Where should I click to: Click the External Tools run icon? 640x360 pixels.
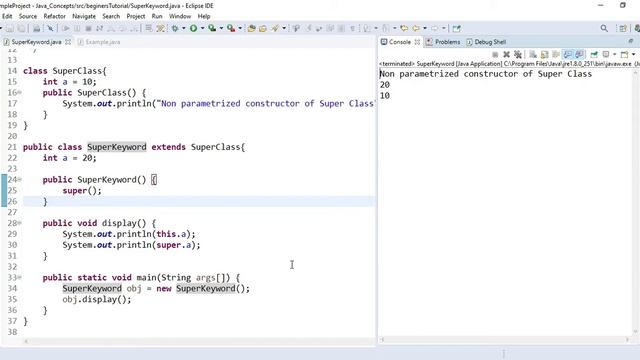click(x=231, y=28)
